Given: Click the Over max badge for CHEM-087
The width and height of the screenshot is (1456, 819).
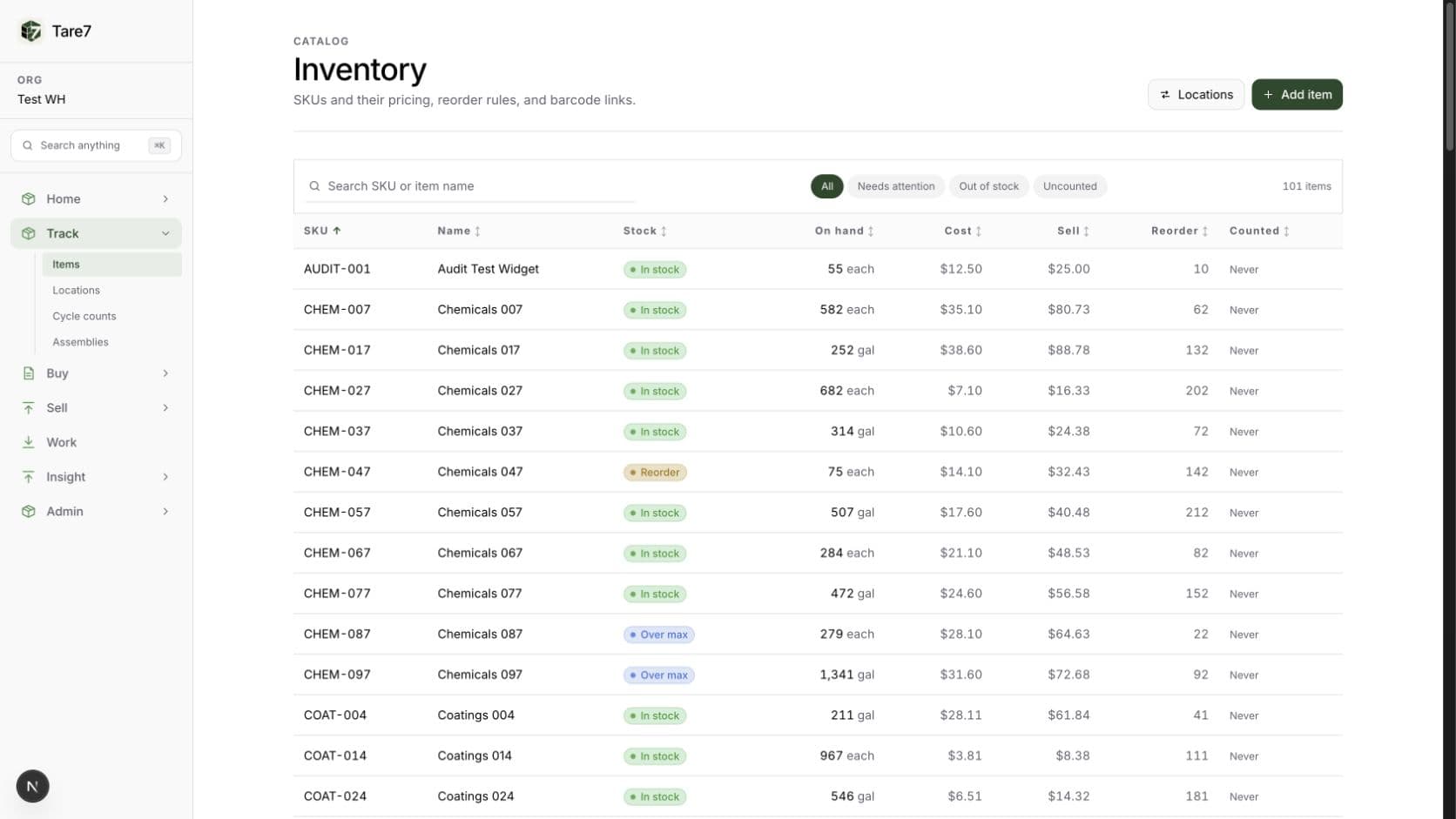Looking at the screenshot, I should pyautogui.click(x=658, y=634).
